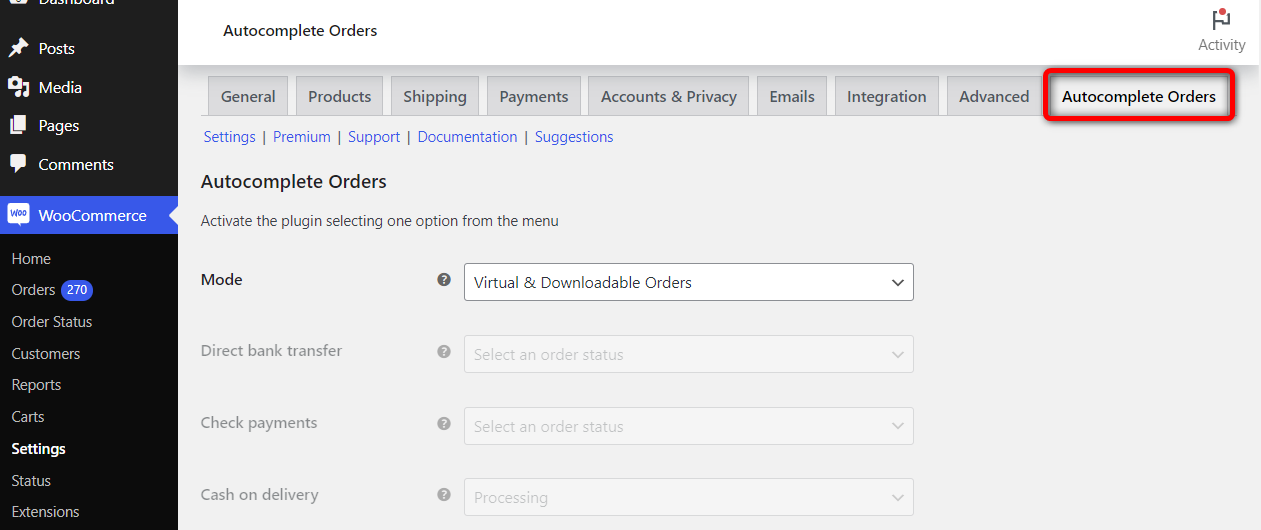
Task: Click the Suggestions link
Action: 574,137
